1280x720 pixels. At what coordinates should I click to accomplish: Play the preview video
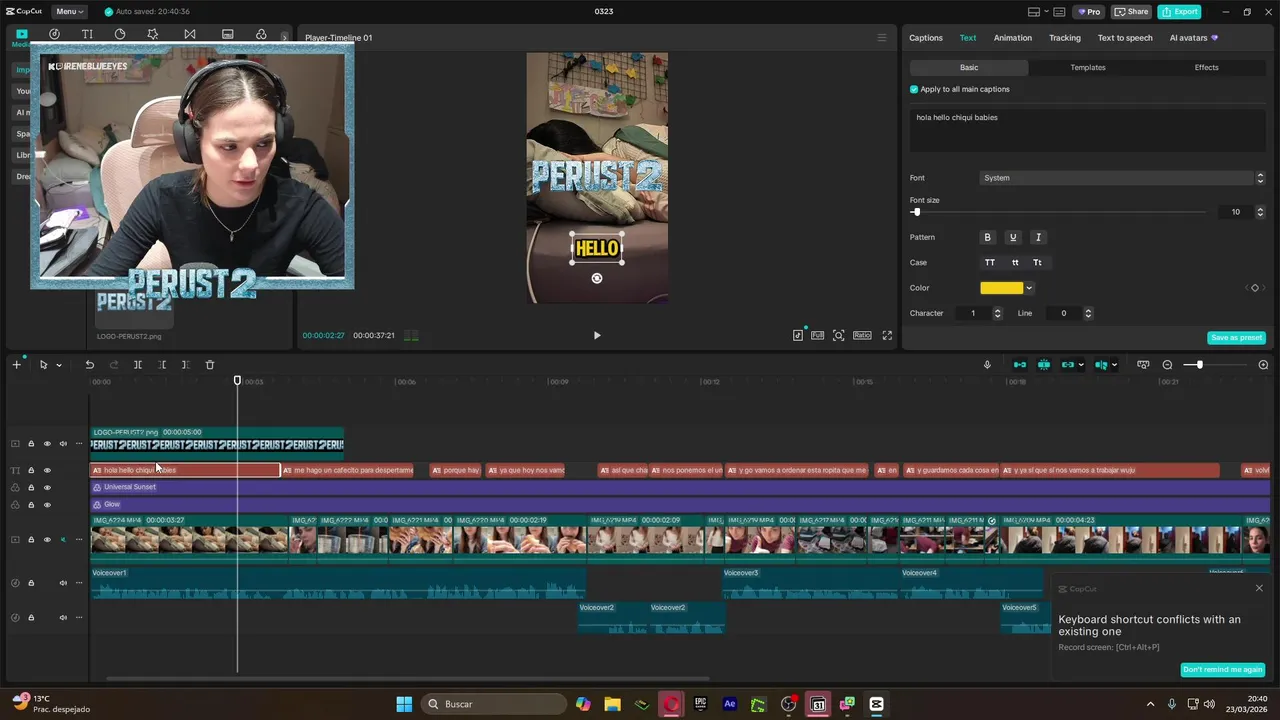coord(597,336)
